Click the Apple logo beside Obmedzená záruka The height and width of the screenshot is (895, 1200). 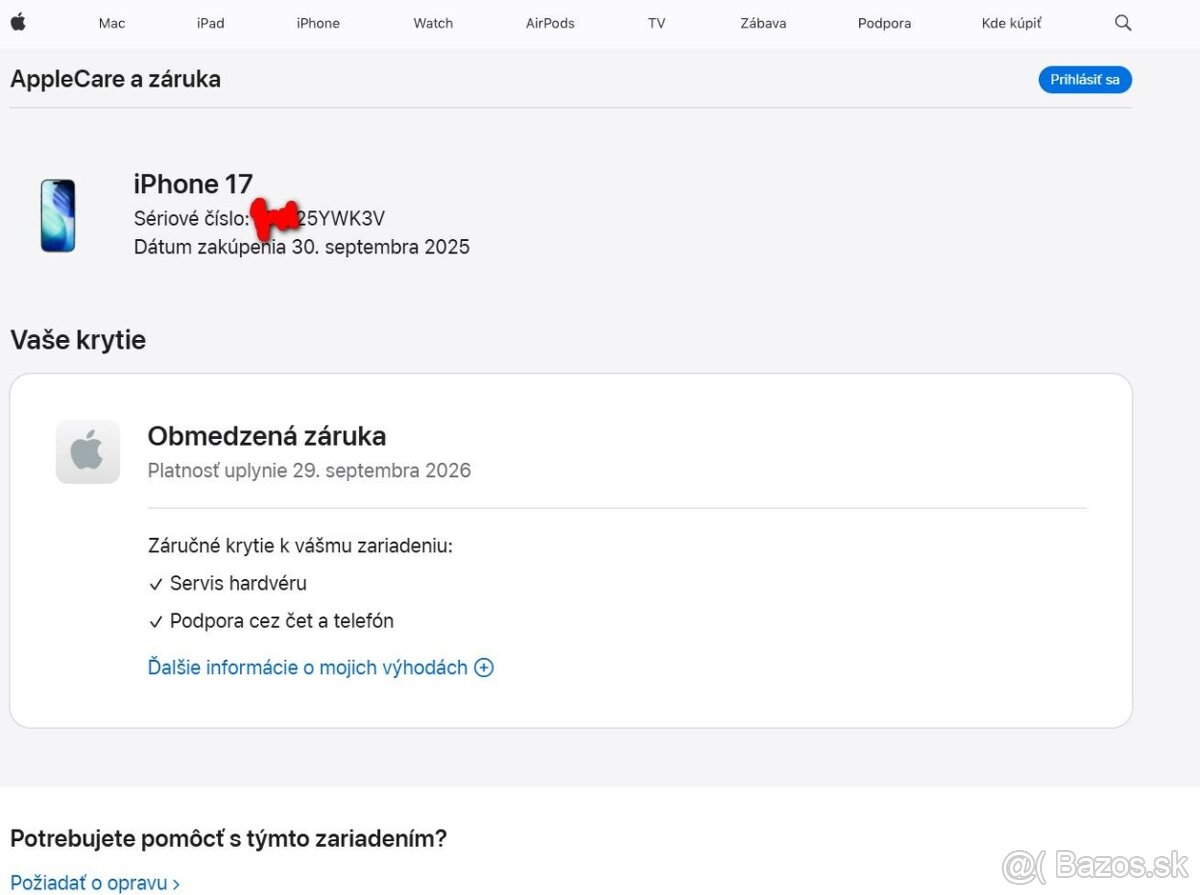(88, 452)
